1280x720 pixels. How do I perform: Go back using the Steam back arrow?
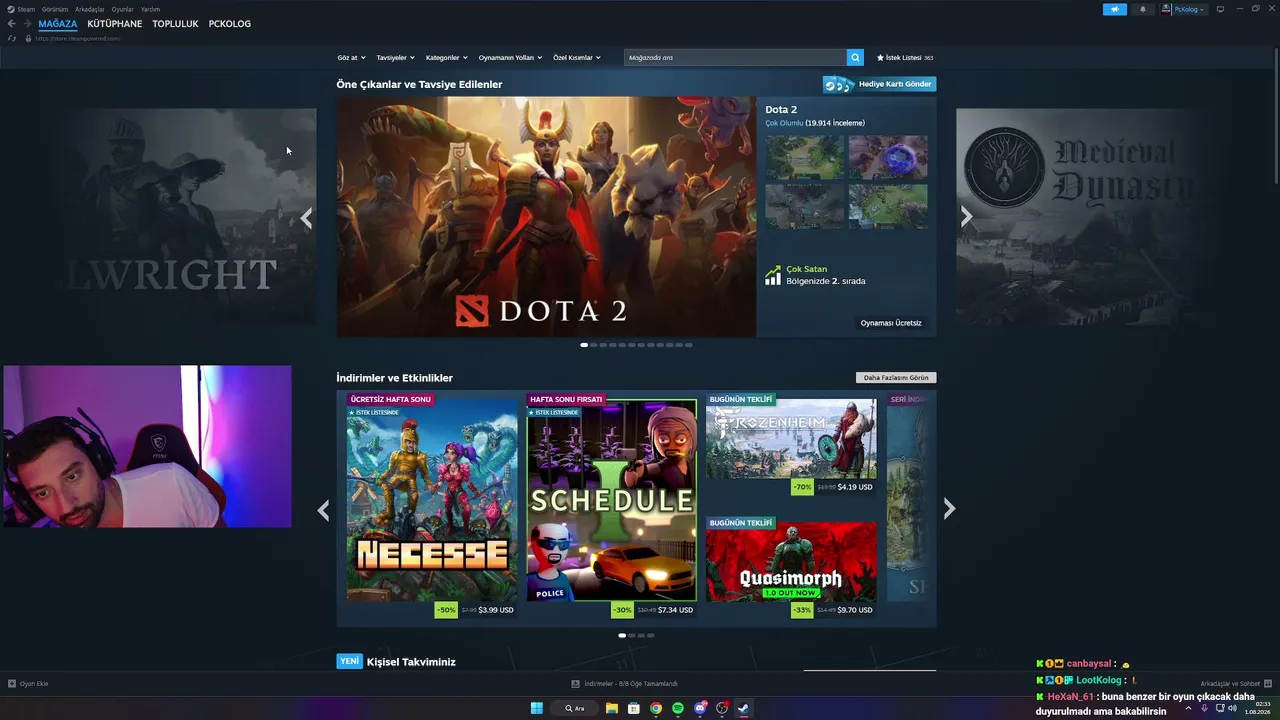12,24
